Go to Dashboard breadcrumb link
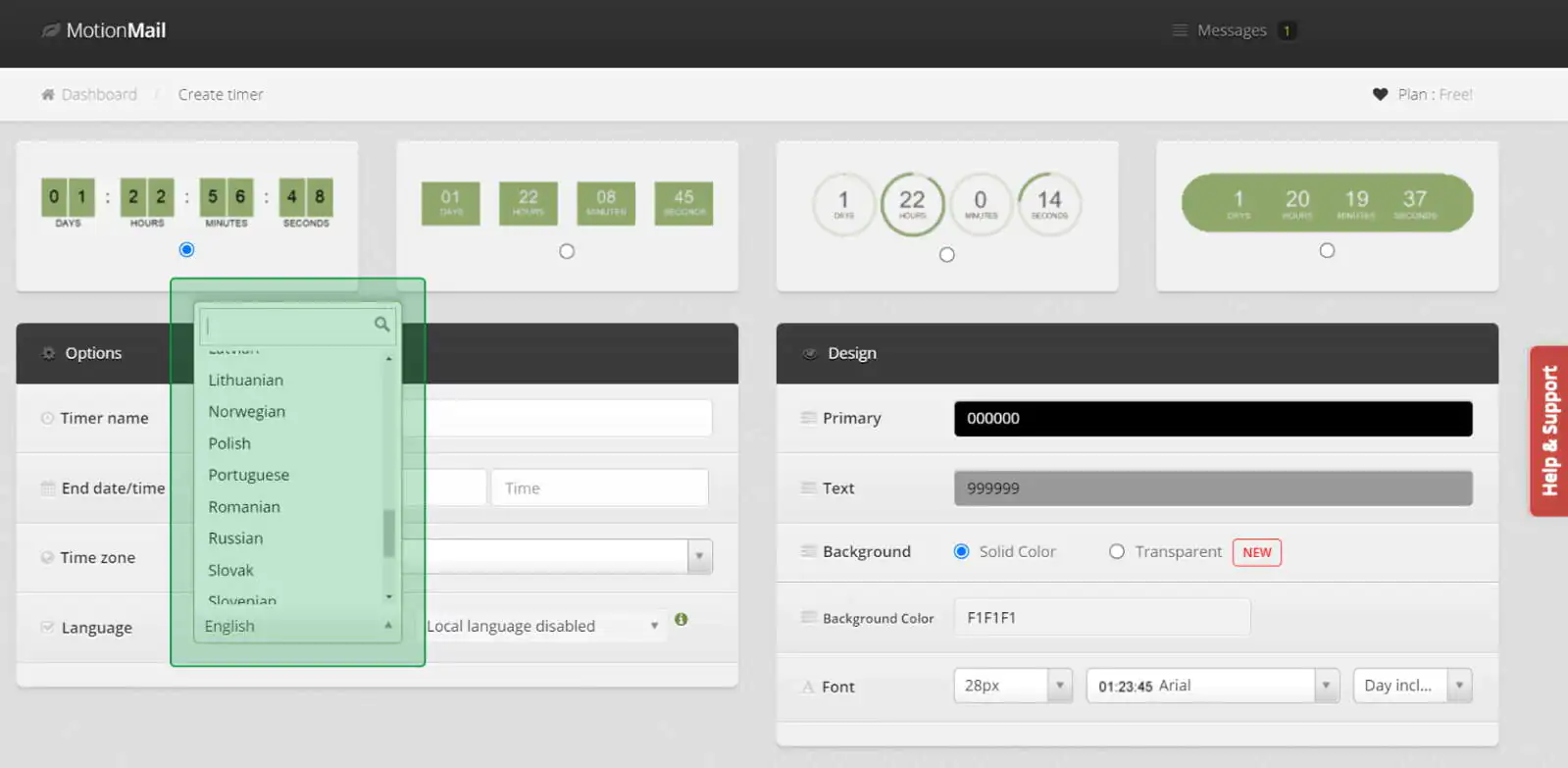Viewport: 1568px width, 768px height. tap(99, 94)
